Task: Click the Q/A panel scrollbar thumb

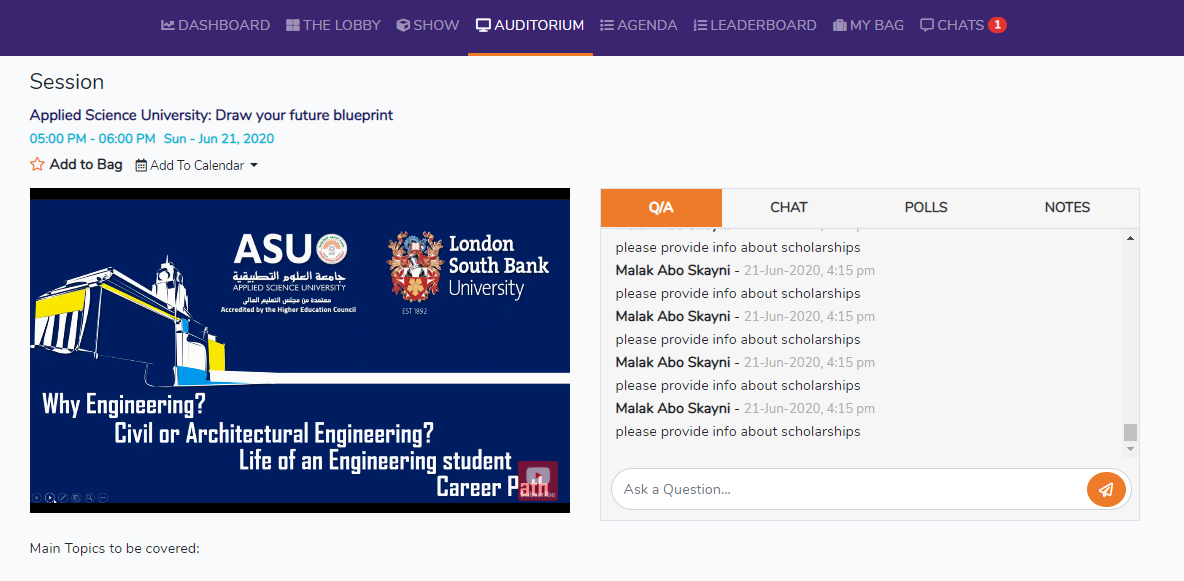Action: tap(1130, 432)
